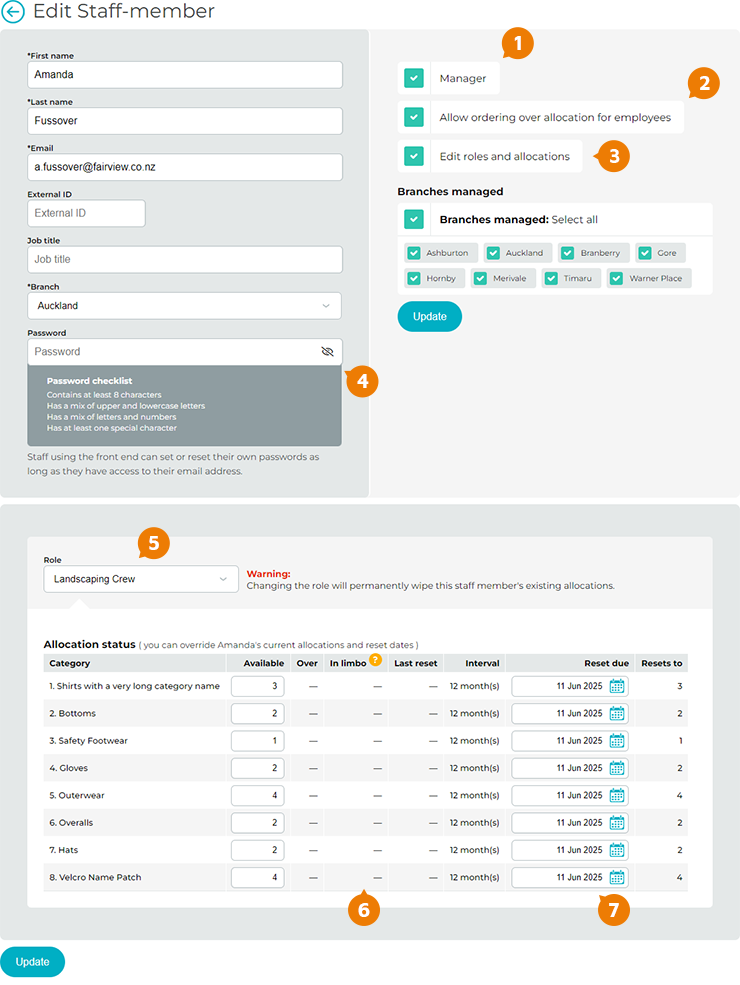Click the External ID input field

(87, 213)
